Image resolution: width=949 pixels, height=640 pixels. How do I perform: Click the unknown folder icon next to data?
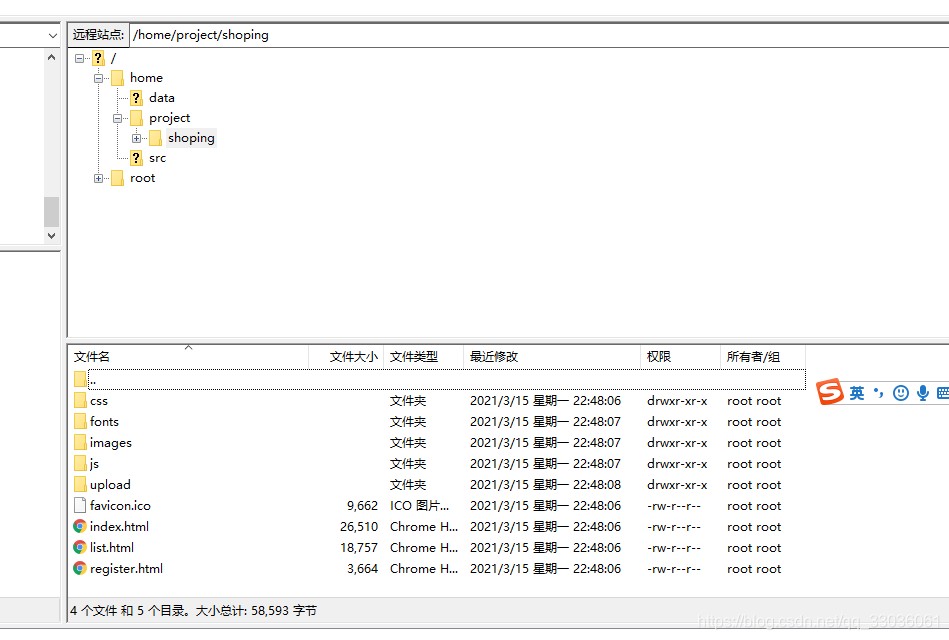click(x=136, y=97)
